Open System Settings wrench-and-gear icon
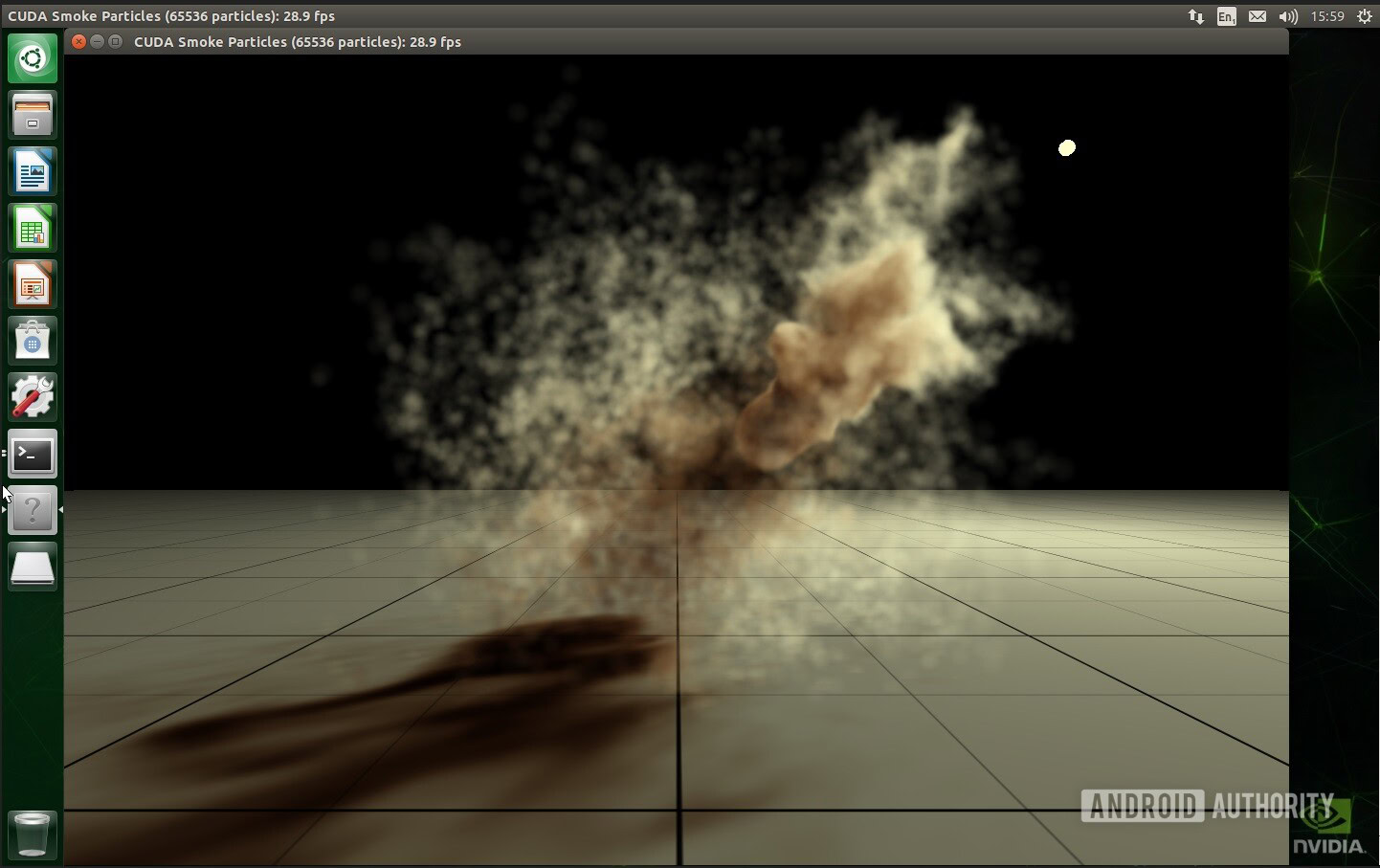This screenshot has width=1380, height=868. pyautogui.click(x=33, y=397)
